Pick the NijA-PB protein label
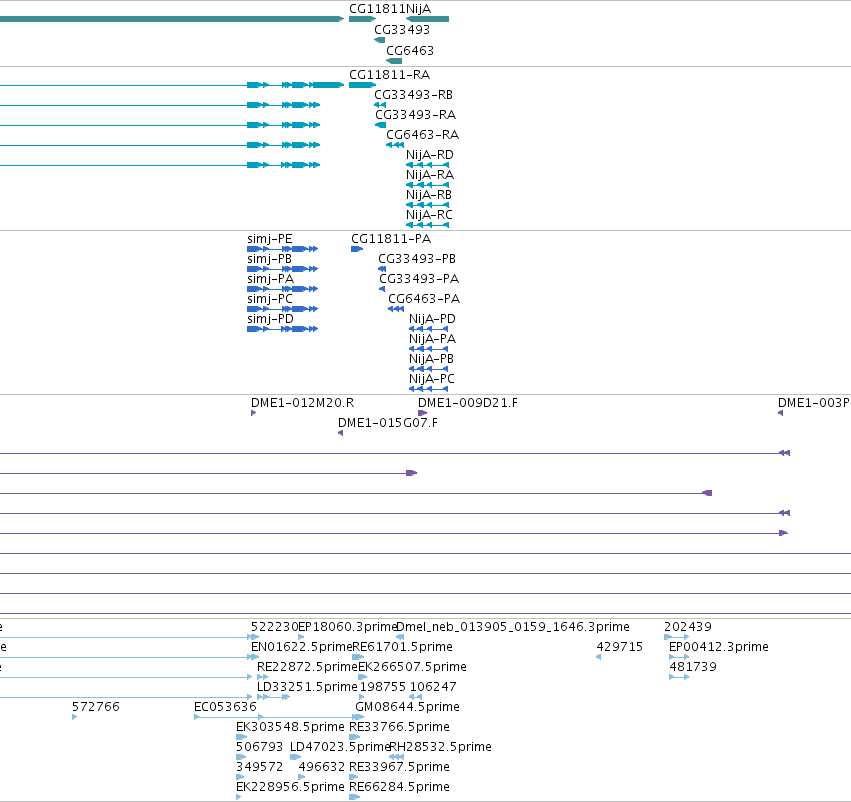Viewport: 851px width, 802px height. (431, 359)
